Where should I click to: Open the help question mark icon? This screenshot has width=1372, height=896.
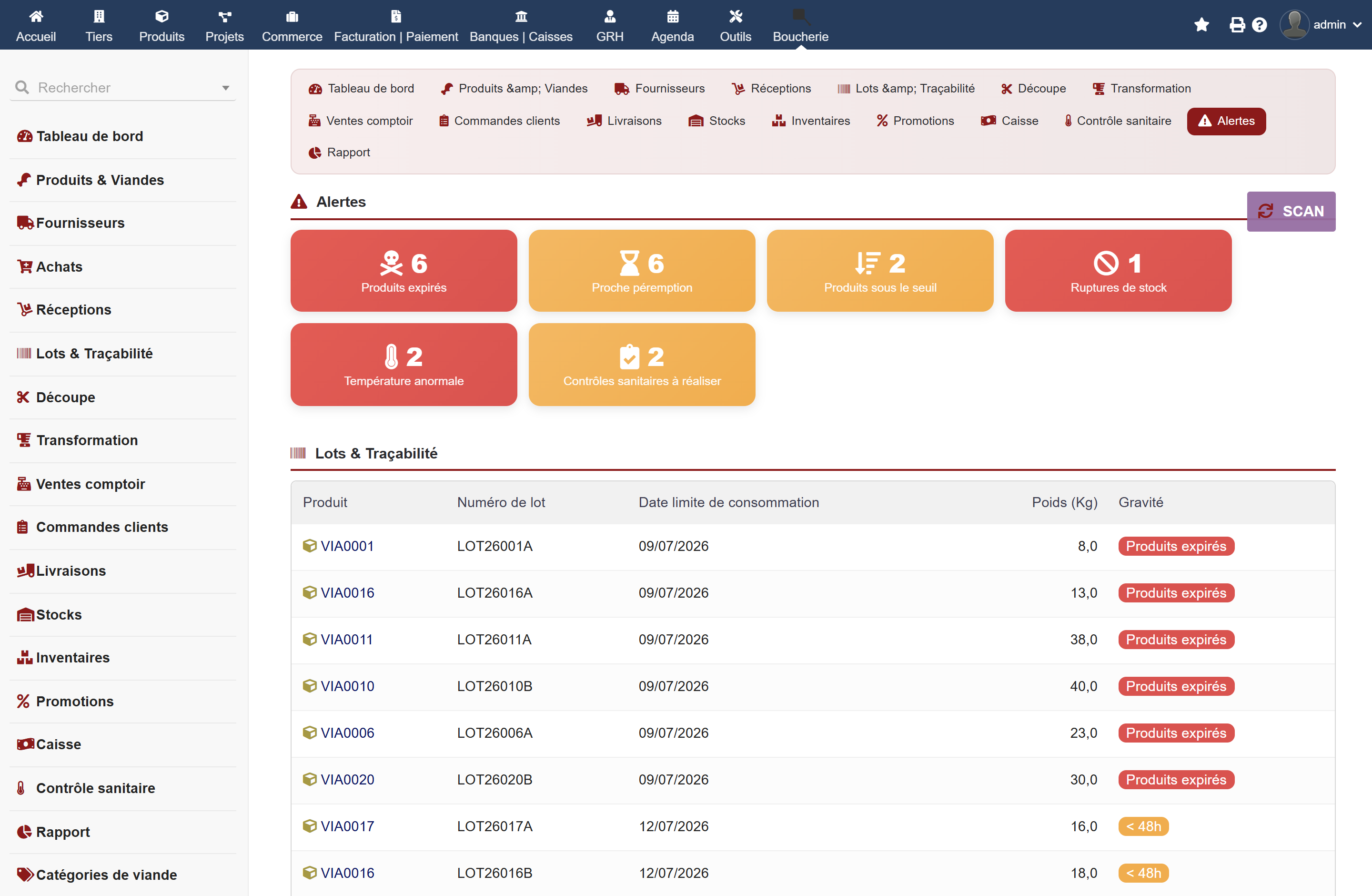(x=1260, y=25)
